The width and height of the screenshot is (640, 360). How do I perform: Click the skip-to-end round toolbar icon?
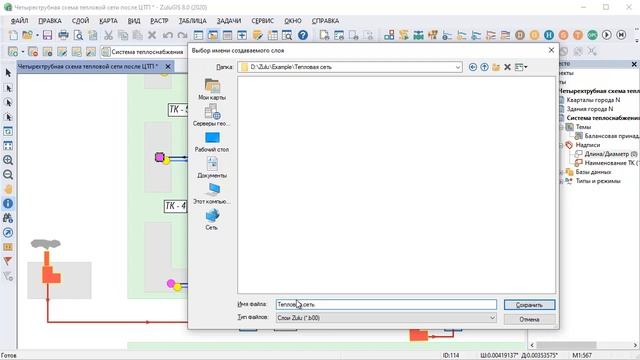coord(621,35)
